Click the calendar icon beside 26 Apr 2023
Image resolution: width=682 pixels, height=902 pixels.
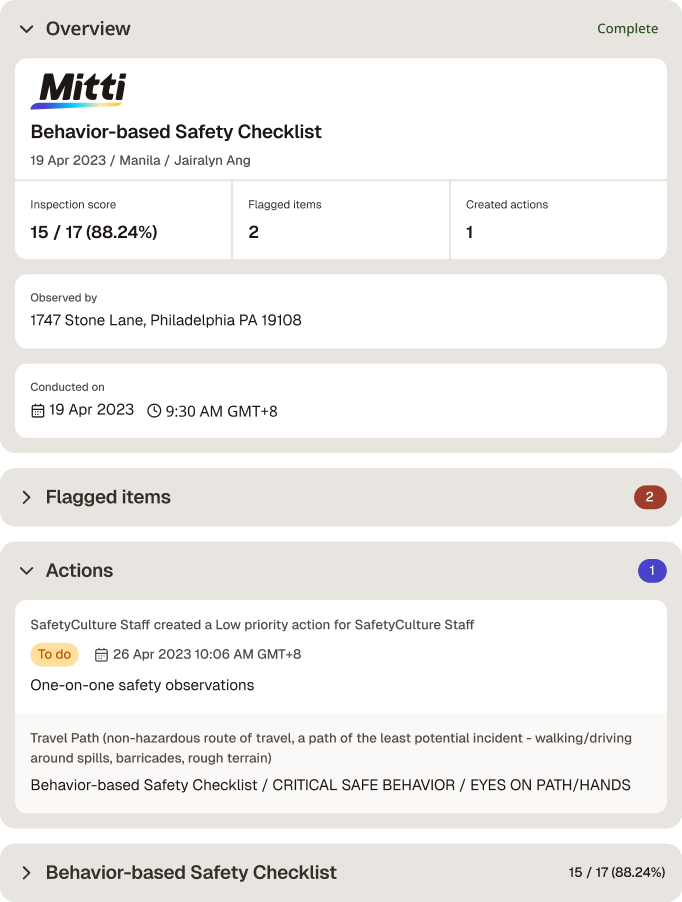coord(101,655)
